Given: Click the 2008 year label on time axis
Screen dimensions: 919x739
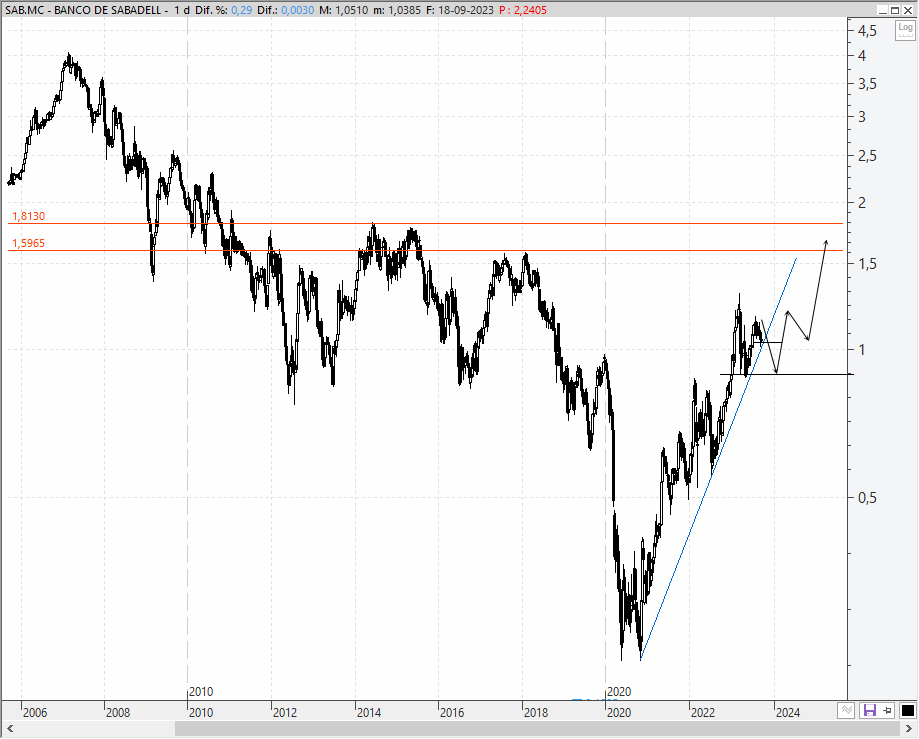Looking at the screenshot, I should coord(118,713).
